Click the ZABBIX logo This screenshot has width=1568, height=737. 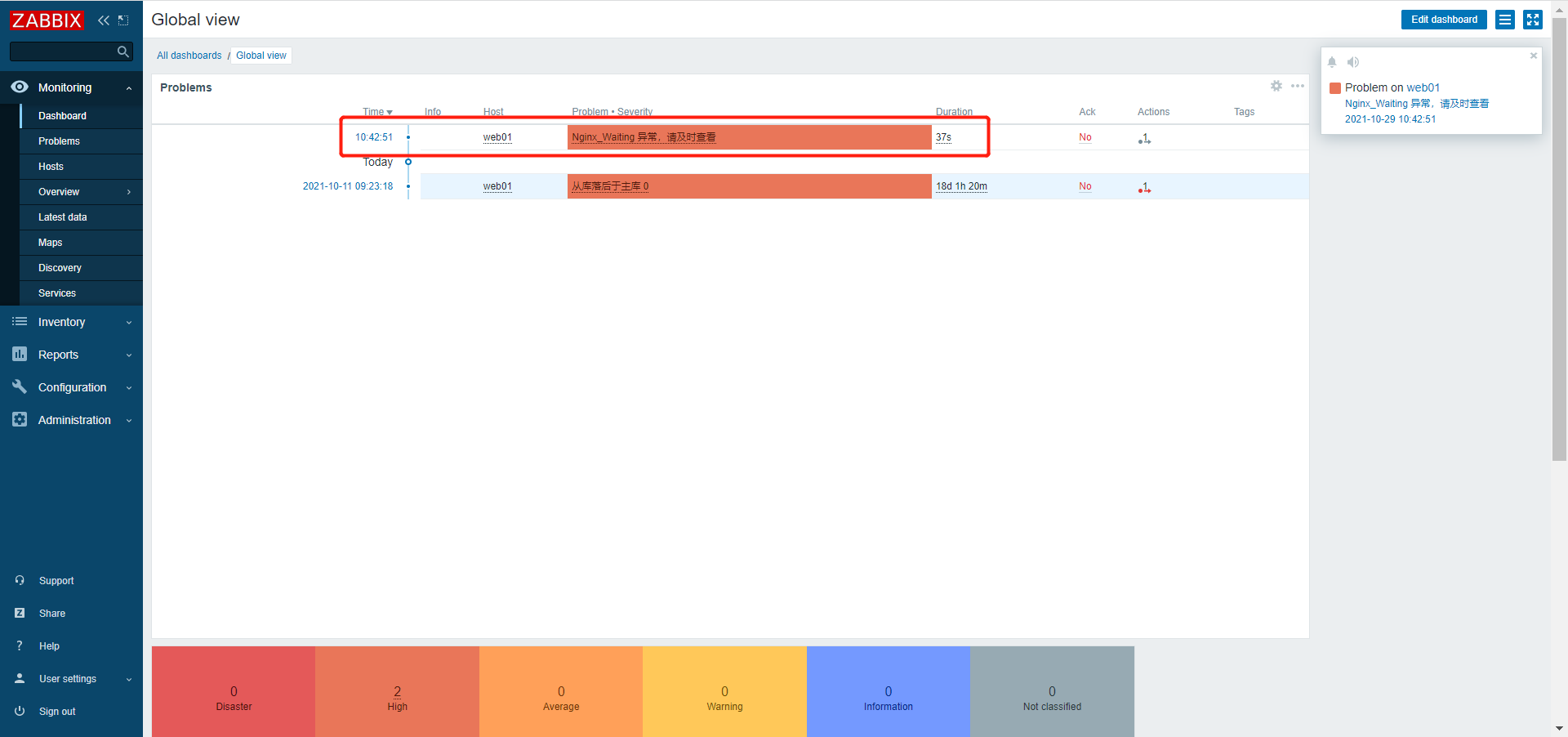[x=47, y=20]
